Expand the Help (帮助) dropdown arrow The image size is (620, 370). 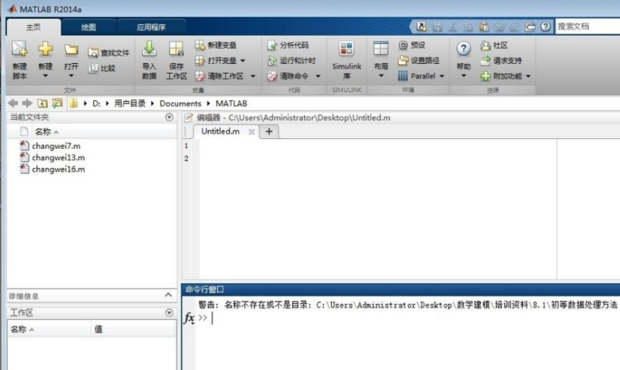tap(463, 76)
